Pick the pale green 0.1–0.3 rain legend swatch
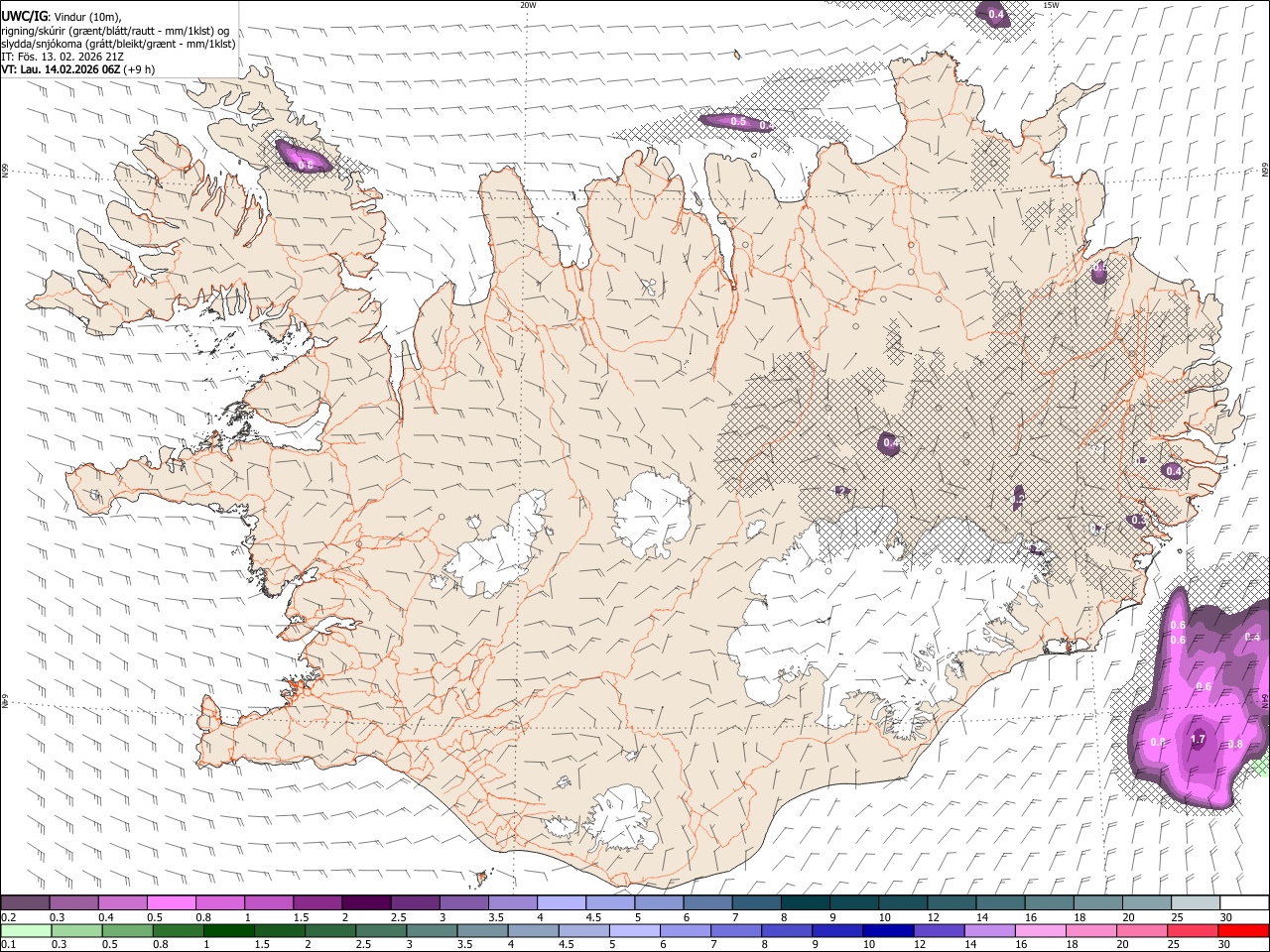 pyautogui.click(x=25, y=930)
